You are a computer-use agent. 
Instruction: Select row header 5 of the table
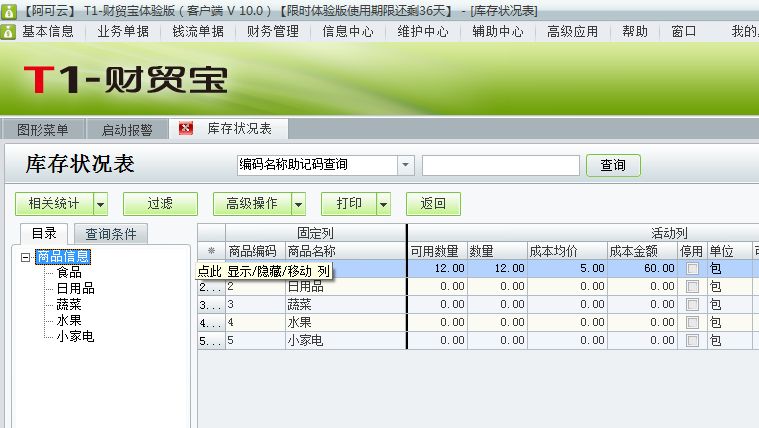click(211, 340)
